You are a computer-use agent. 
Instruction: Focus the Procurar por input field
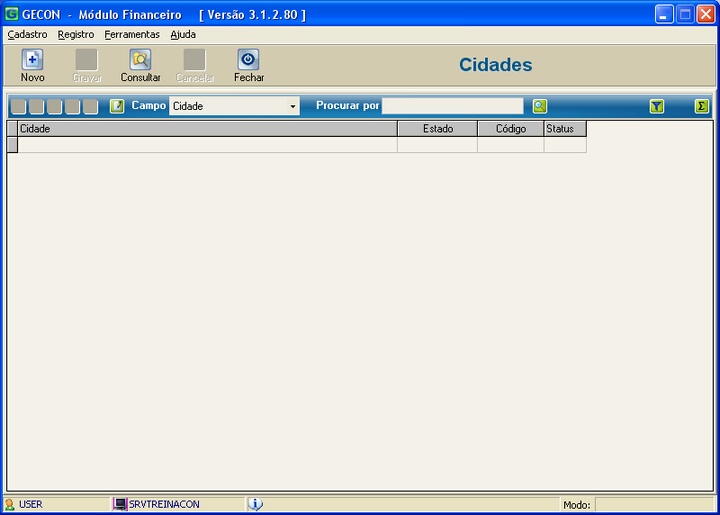click(x=452, y=106)
